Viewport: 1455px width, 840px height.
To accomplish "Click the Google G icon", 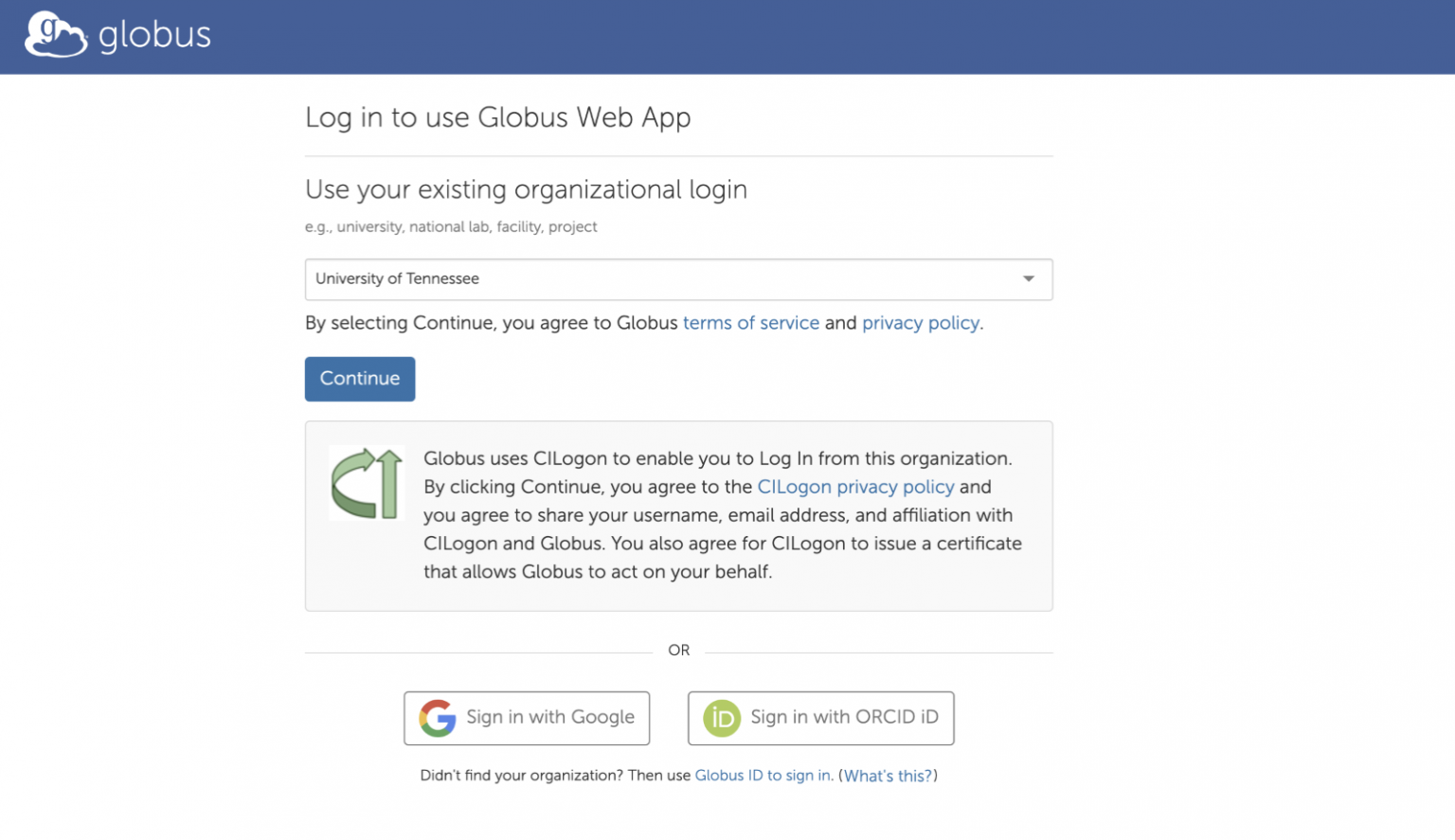I will [438, 718].
